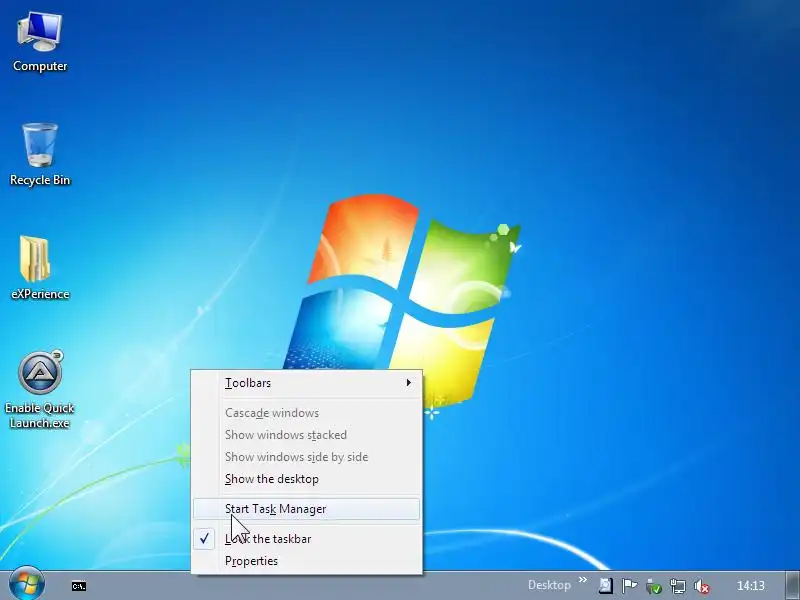Click the muted volume speaker tray icon
This screenshot has height=600, width=800.
point(702,586)
